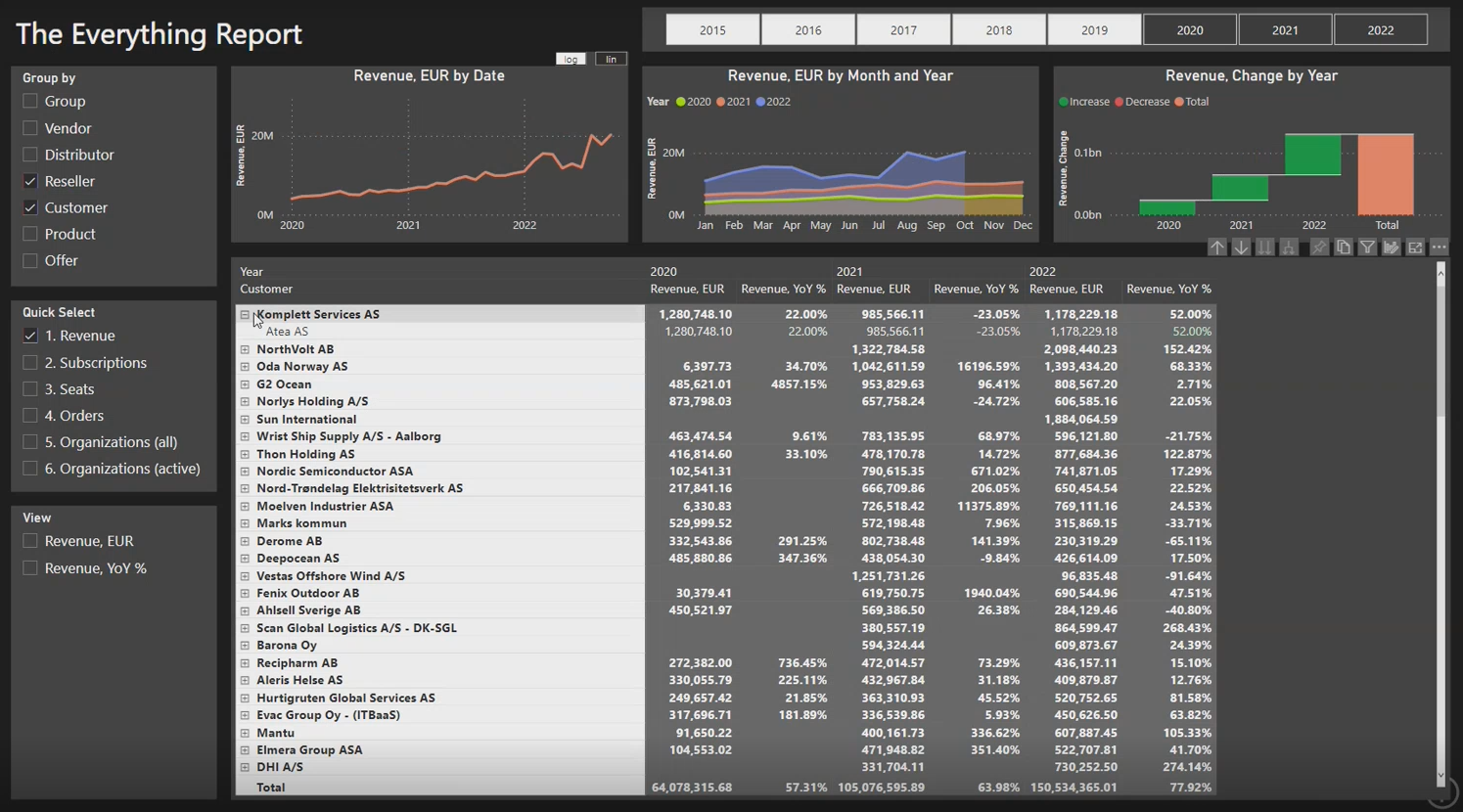Select the 3. Seats option
Viewport: 1463px width, 812px height.
[x=30, y=388]
